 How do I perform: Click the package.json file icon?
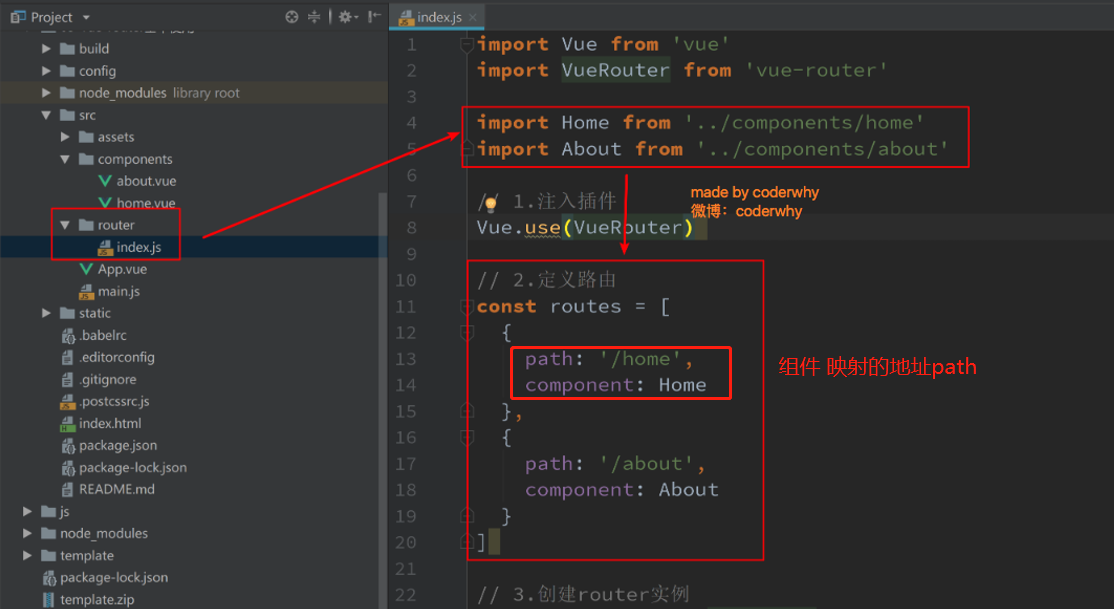pos(67,446)
